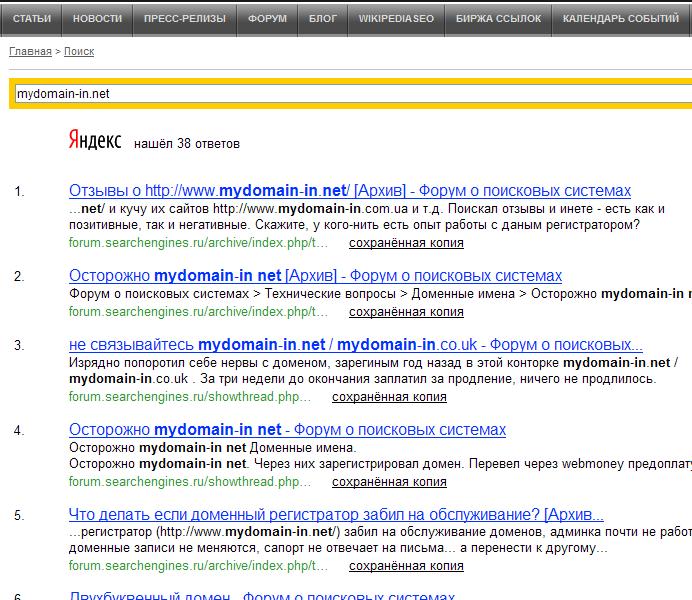Open fifth result 'Что делать если доменный регистратор'

pyautogui.click(x=336, y=515)
